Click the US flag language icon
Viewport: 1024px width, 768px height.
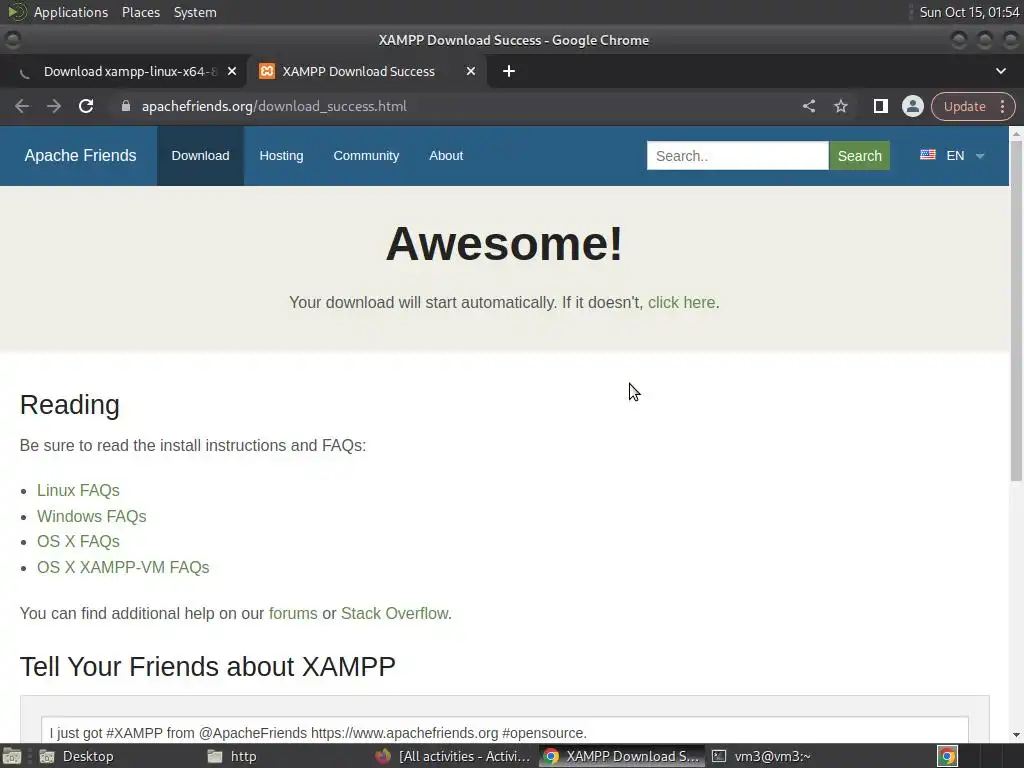click(x=927, y=155)
